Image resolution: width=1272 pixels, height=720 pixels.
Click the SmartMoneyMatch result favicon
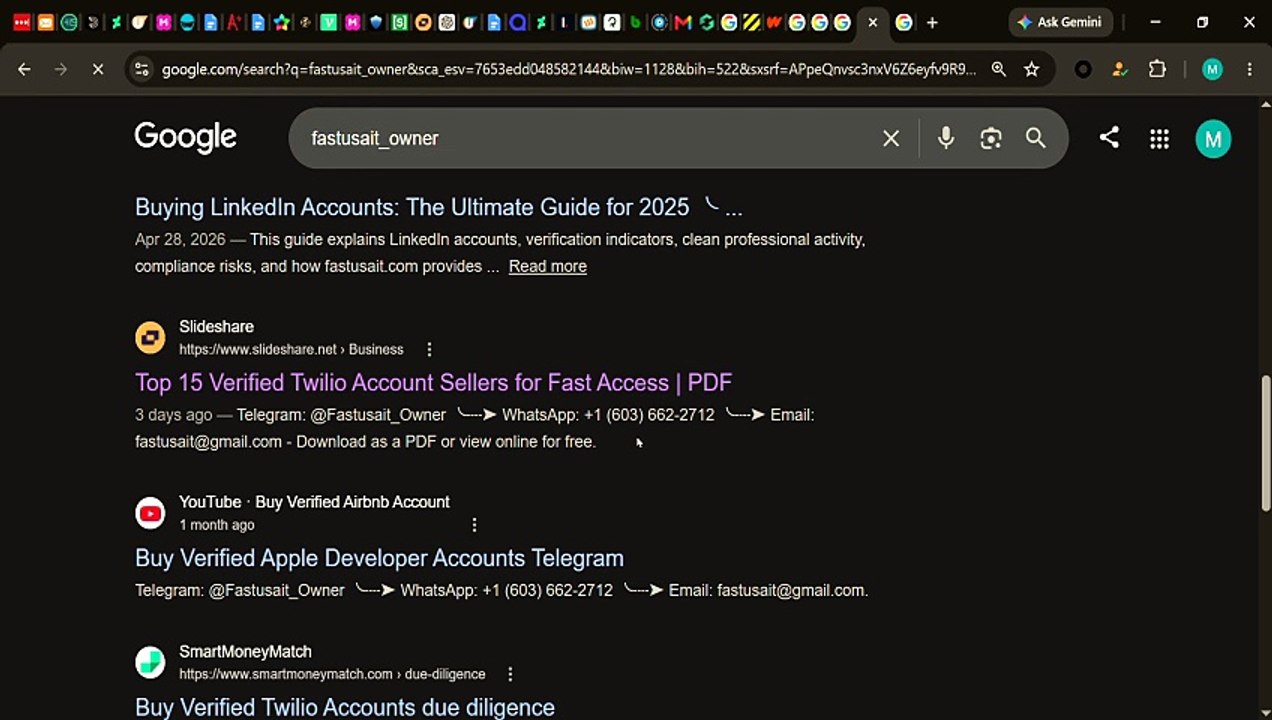point(150,662)
